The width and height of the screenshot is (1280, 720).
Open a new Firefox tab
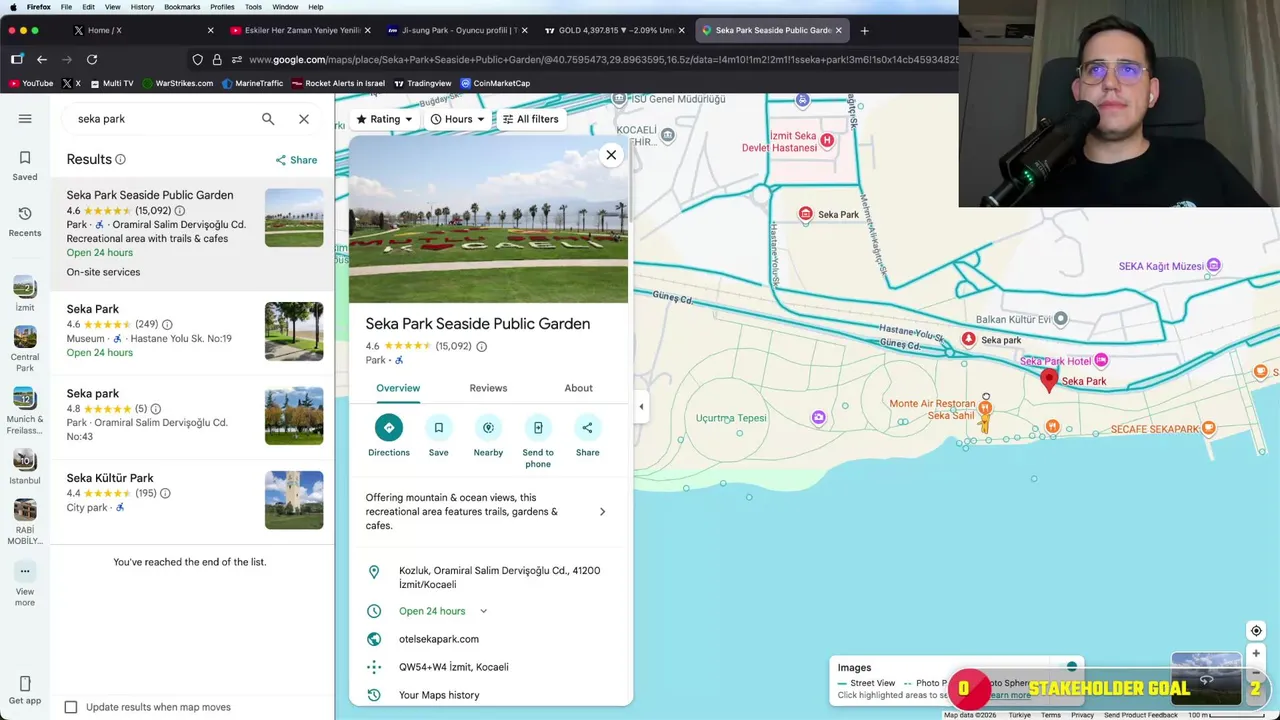point(865,30)
